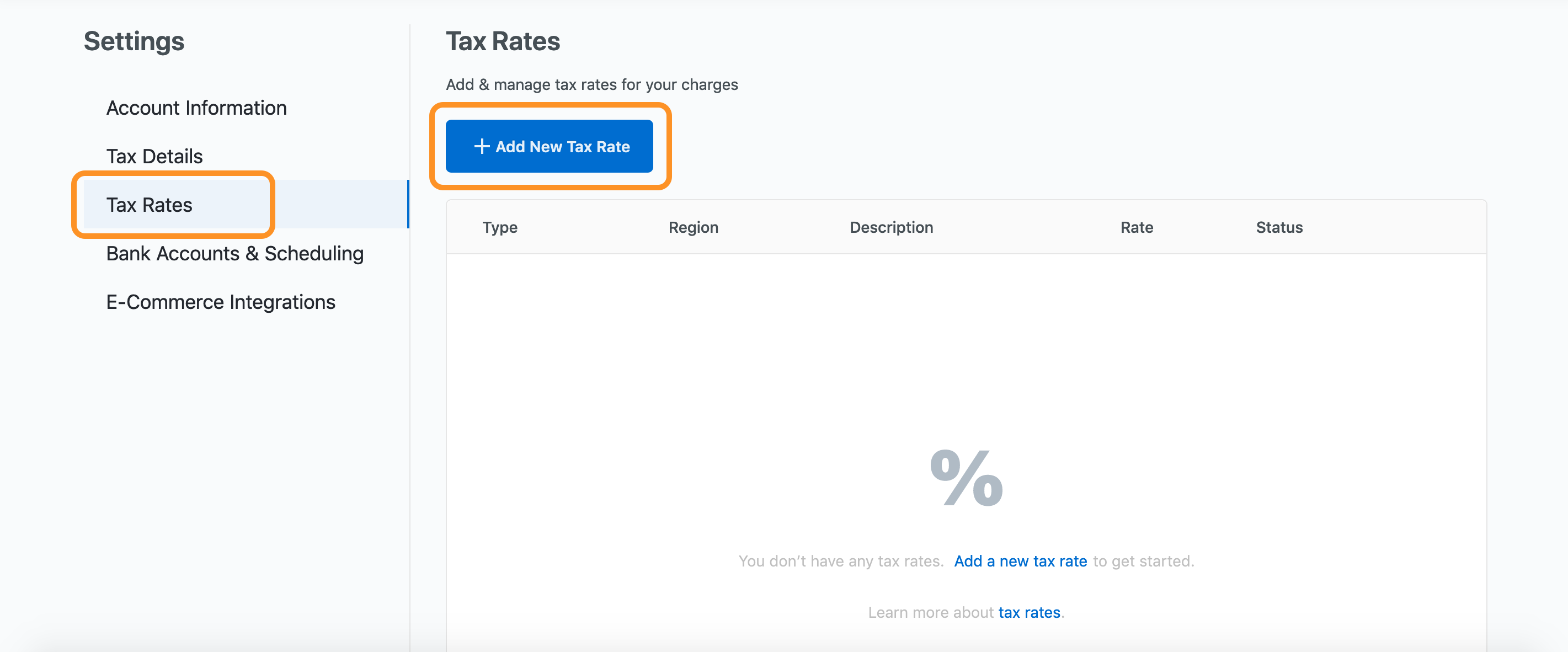Click the "Learn more about" text
Viewport: 1568px width, 652px height.
tap(930, 612)
